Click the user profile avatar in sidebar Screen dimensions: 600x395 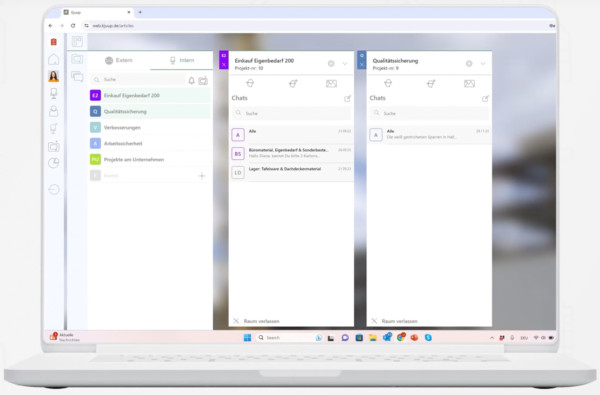click(54, 76)
